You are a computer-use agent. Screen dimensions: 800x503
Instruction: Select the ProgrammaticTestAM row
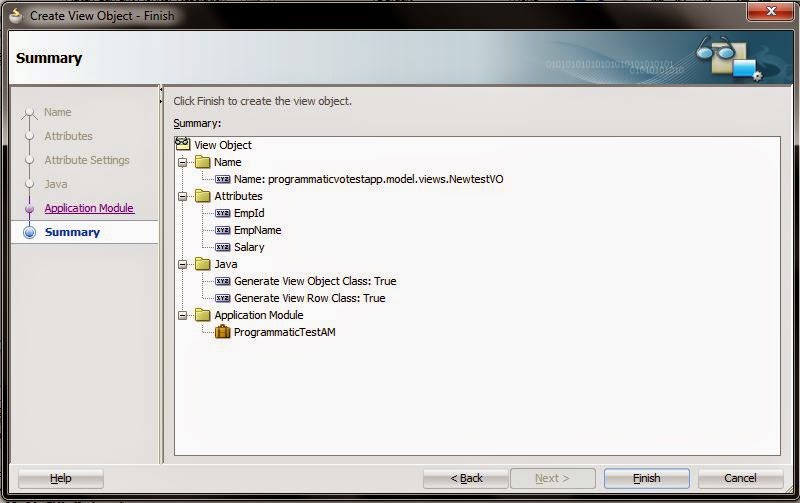pos(285,332)
